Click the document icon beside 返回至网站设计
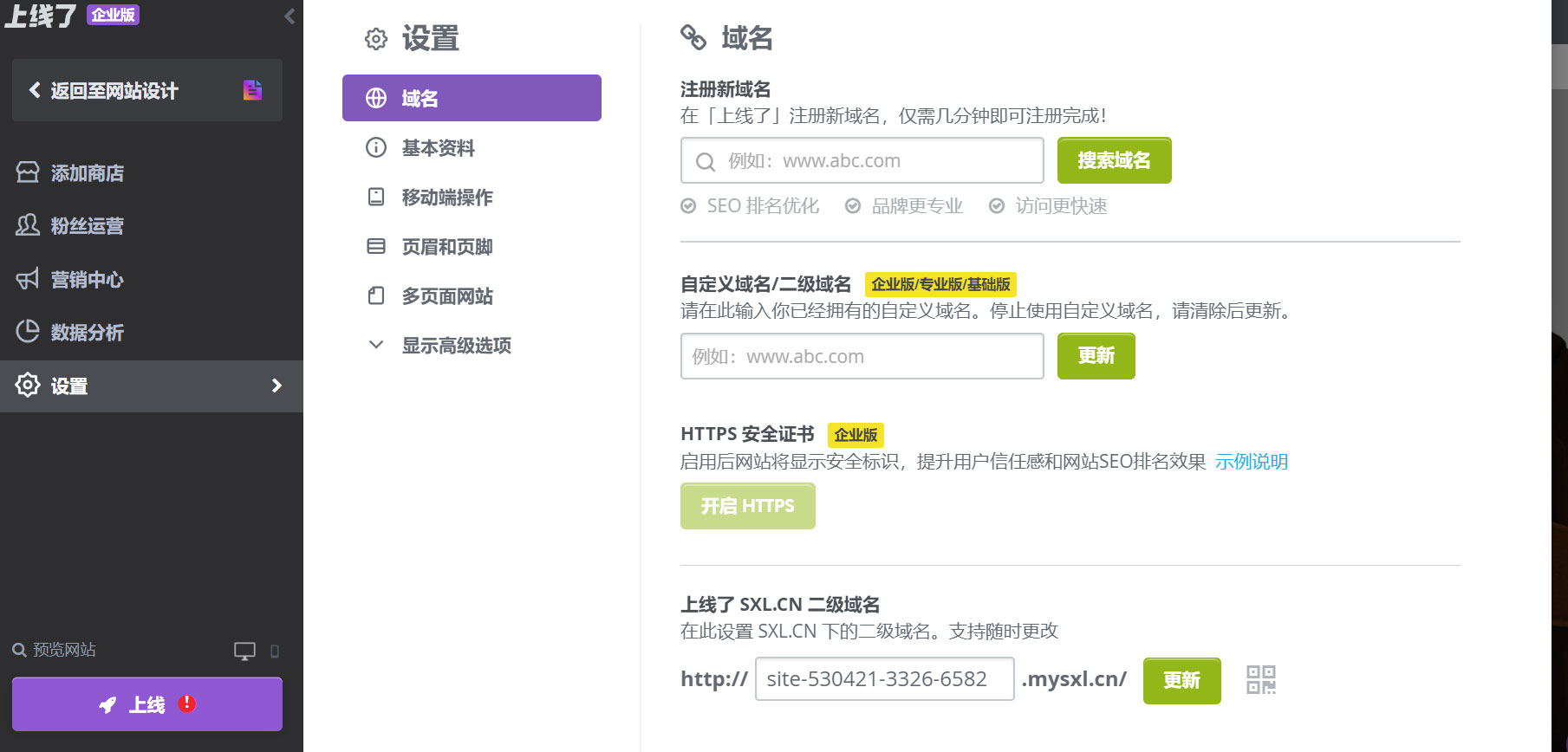1568x752 pixels. click(x=252, y=90)
